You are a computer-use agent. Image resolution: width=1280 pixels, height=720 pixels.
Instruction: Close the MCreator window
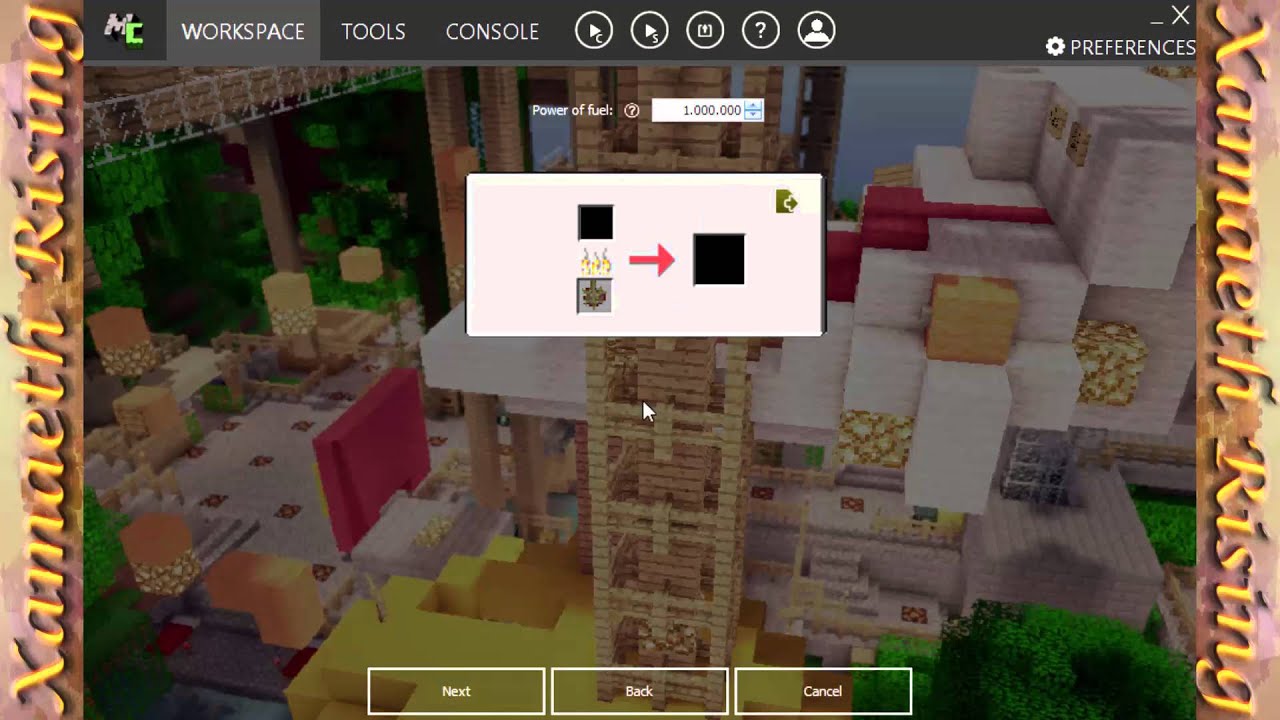point(1181,15)
